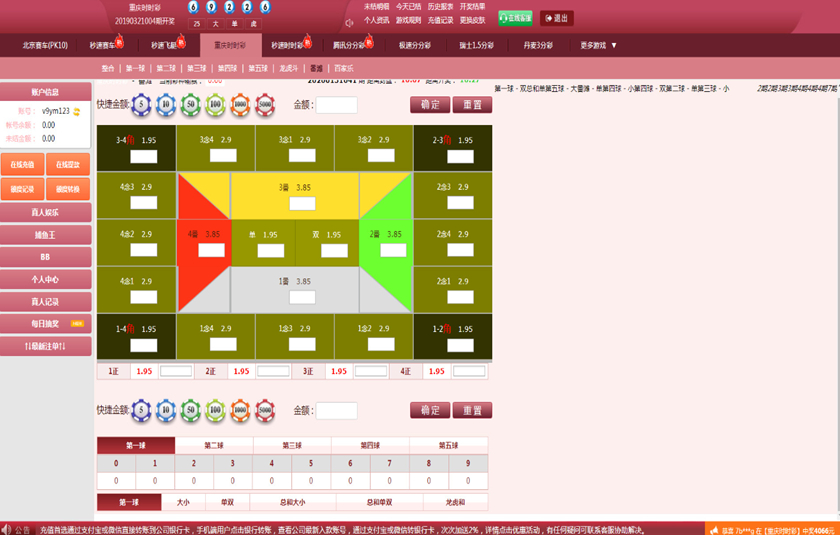Click the 公告 announcement speaker icon
Viewport: 840px width, 535px height.
tap(7, 529)
